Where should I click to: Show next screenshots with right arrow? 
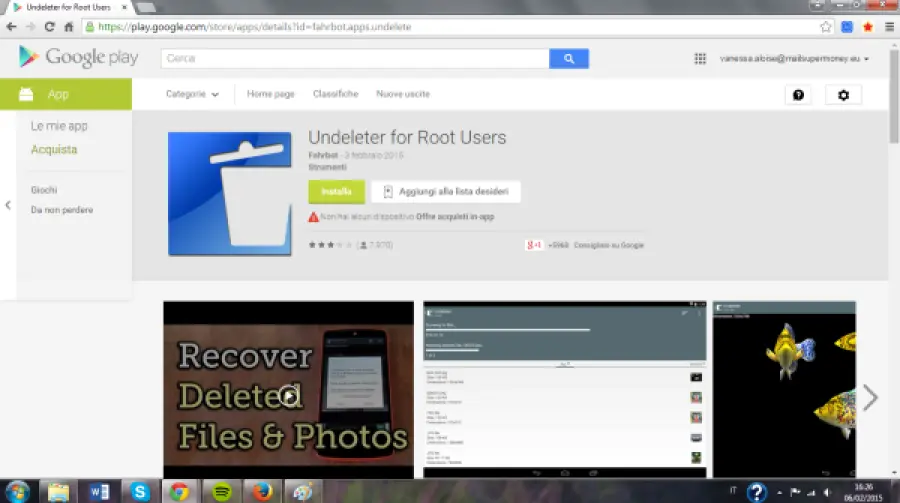[870, 397]
